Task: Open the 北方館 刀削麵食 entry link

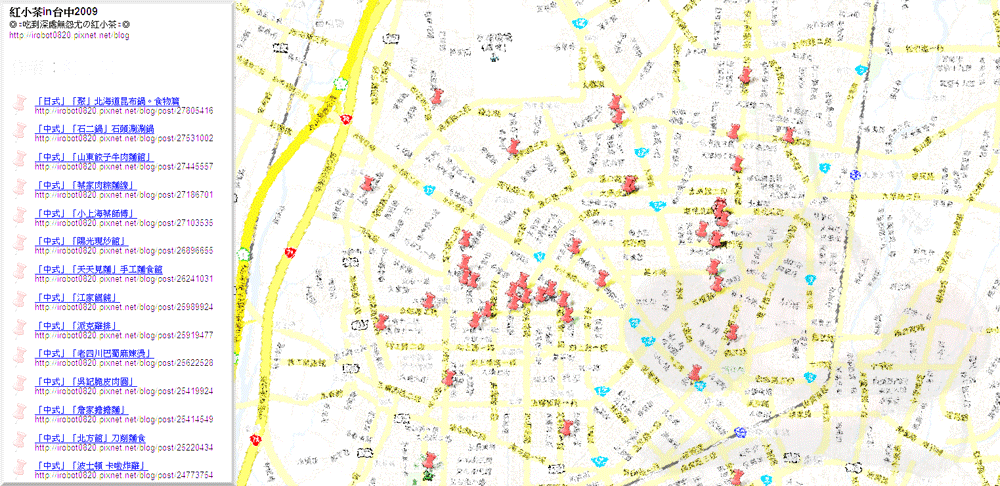Action: [91, 438]
